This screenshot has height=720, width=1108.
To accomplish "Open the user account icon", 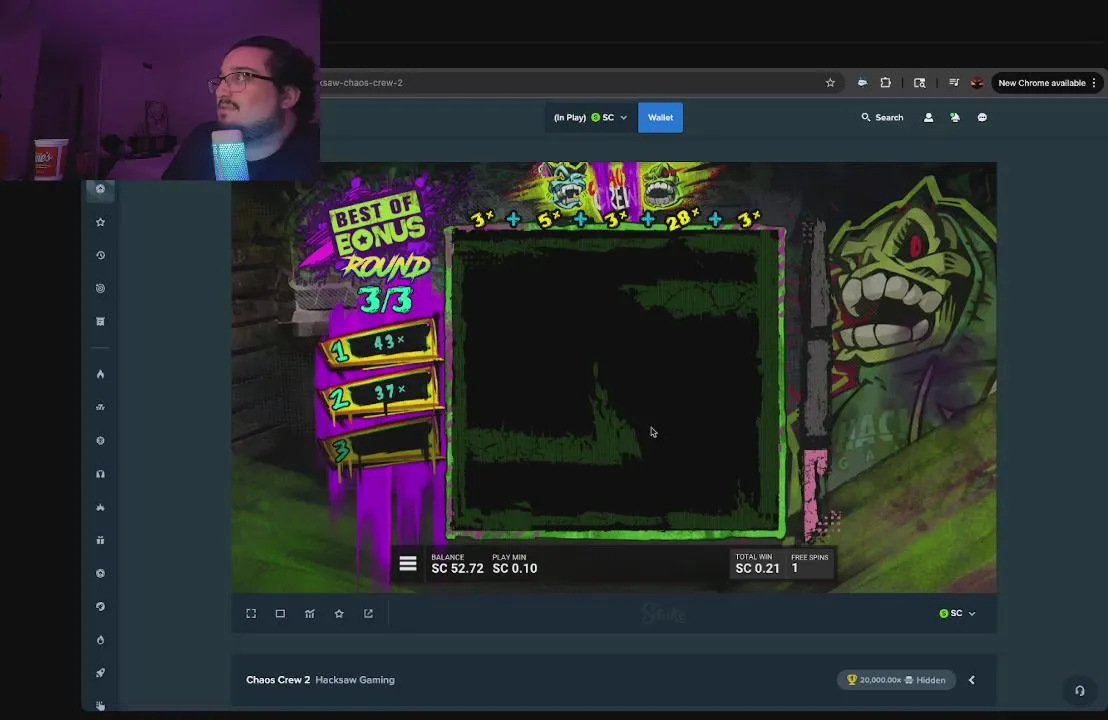I will coord(929,117).
